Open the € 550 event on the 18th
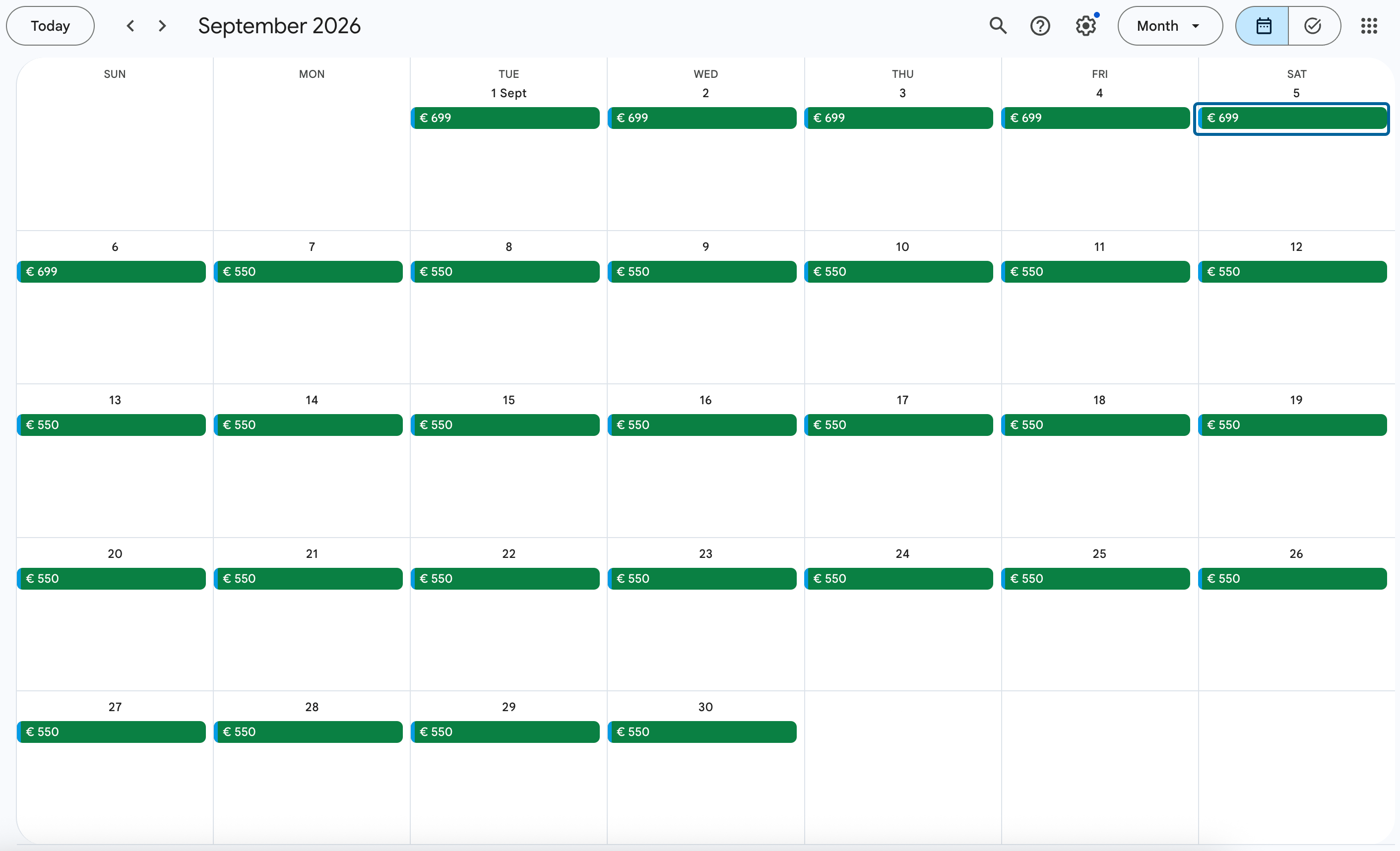 coord(1095,425)
